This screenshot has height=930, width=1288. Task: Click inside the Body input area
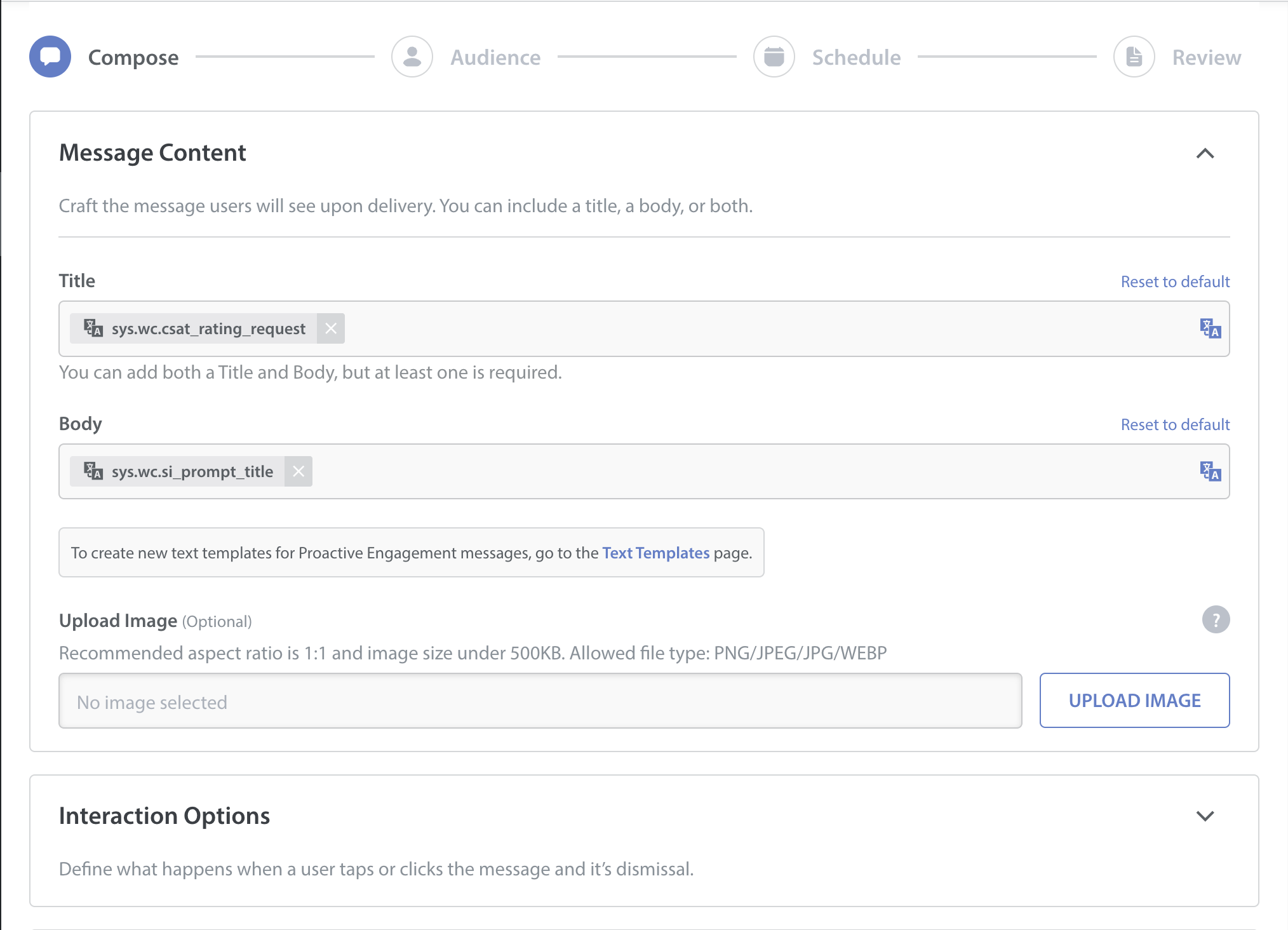coord(699,471)
